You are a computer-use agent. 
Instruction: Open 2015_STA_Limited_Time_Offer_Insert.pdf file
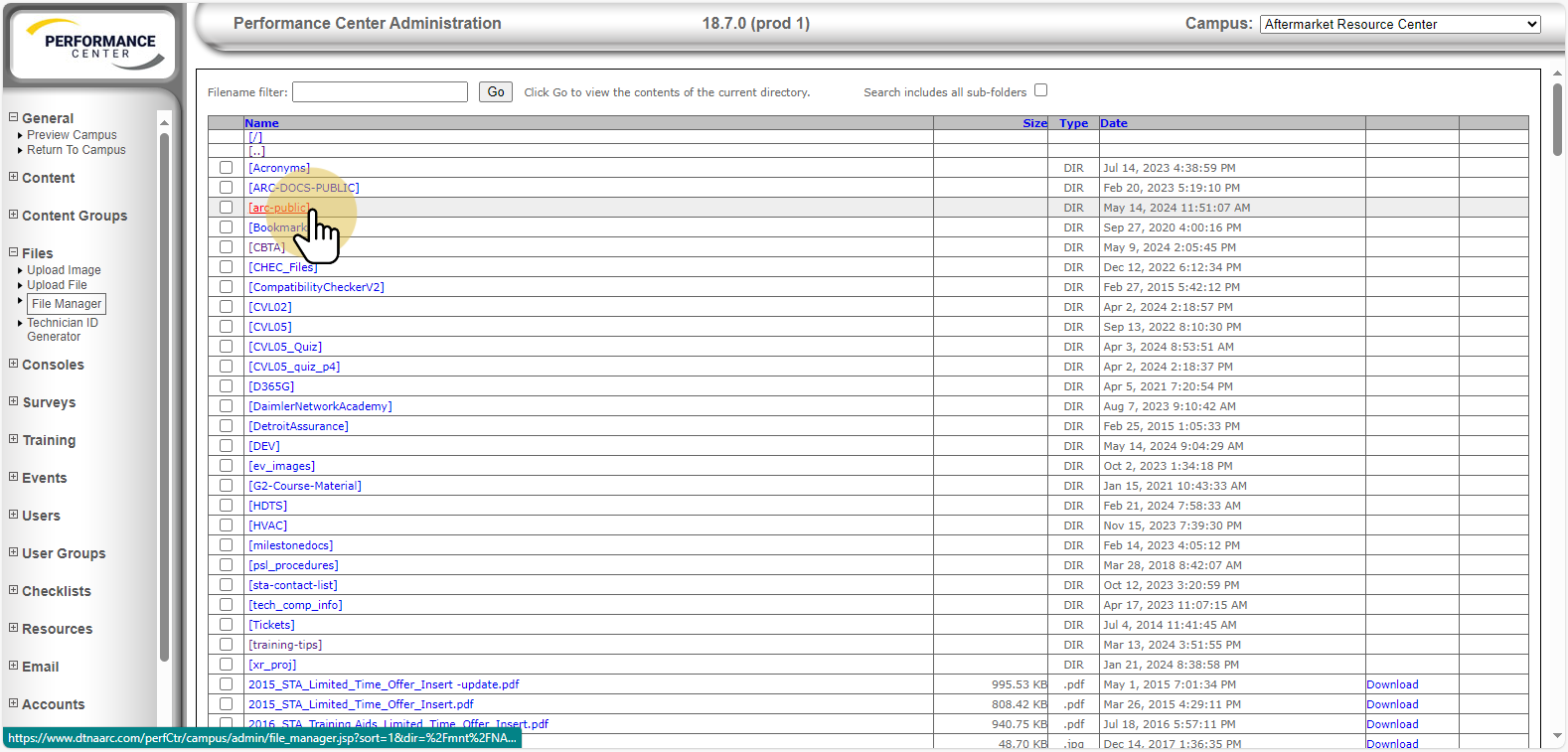pyautogui.click(x=361, y=704)
